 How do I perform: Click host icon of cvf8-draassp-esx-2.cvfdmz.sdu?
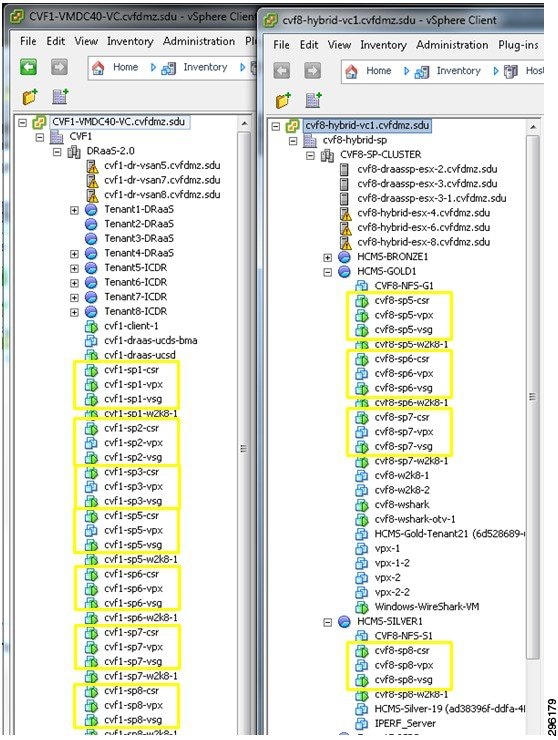point(345,169)
